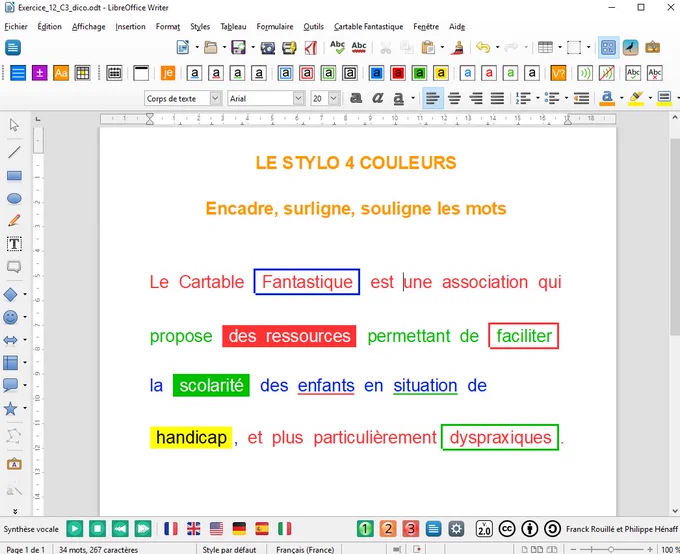Click the solid red background 'a' swatch
The width and height of the screenshot is (680, 554).
398,73
